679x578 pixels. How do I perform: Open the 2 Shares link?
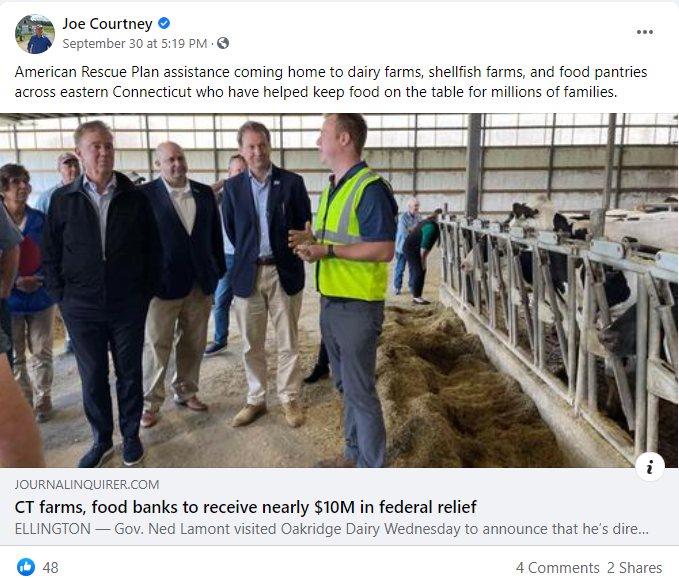pyautogui.click(x=634, y=567)
